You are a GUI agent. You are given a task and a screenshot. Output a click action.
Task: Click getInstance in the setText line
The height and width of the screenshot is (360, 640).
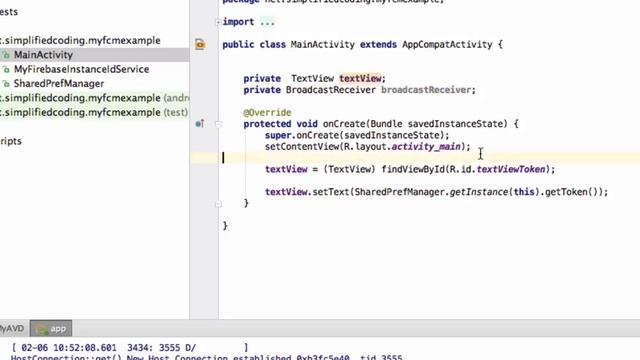coord(478,192)
